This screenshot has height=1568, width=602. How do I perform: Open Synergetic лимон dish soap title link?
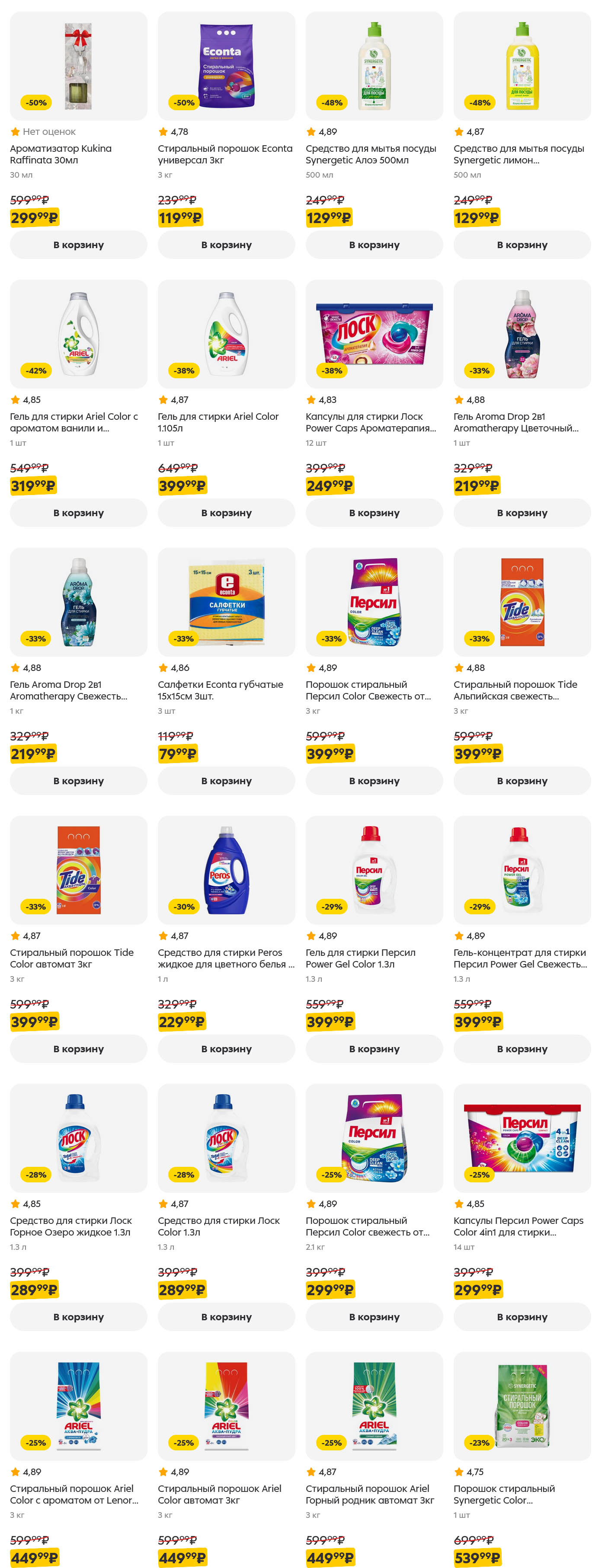pyautogui.click(x=519, y=154)
